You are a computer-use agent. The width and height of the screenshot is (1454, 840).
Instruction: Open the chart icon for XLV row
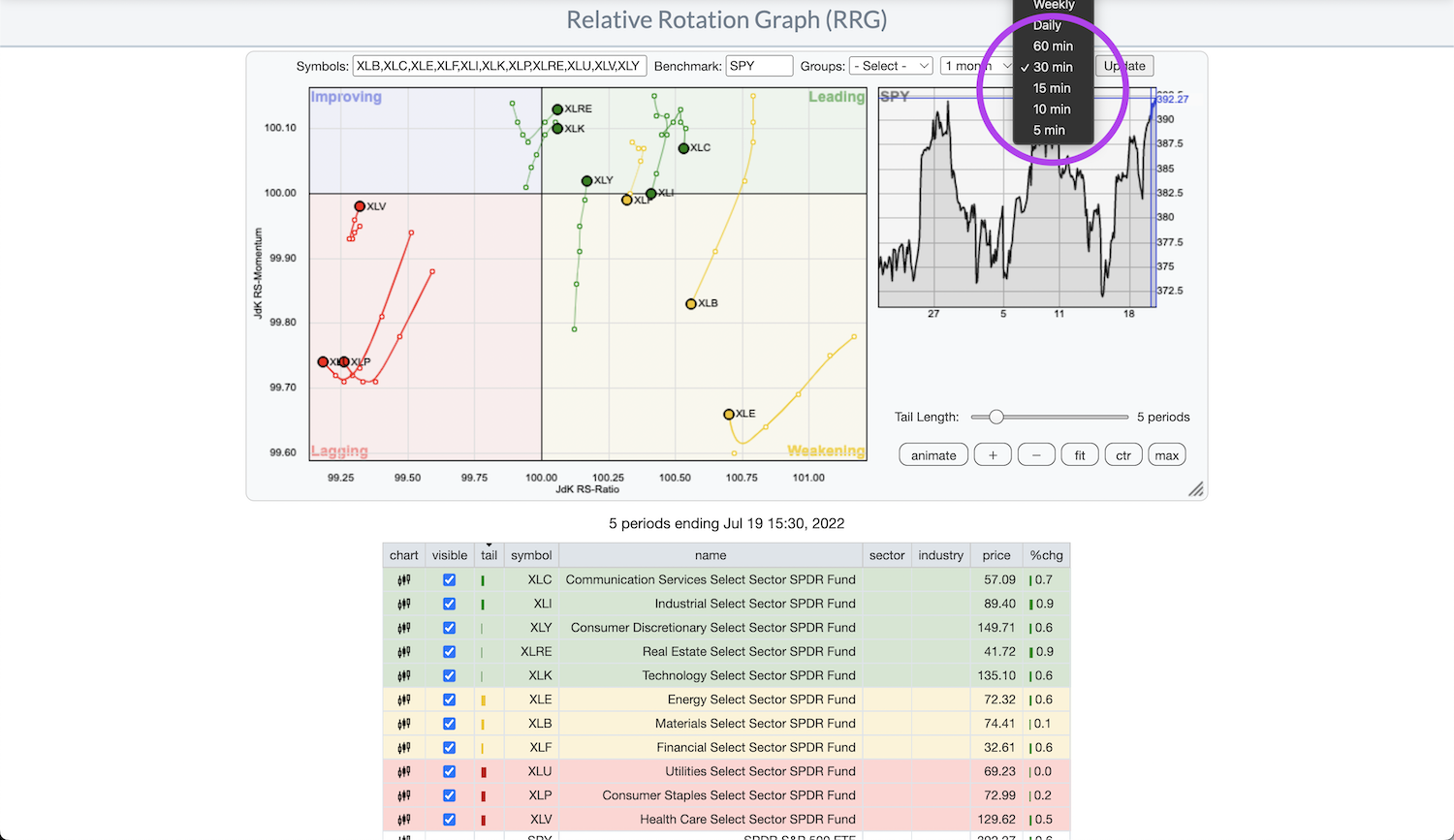(403, 820)
